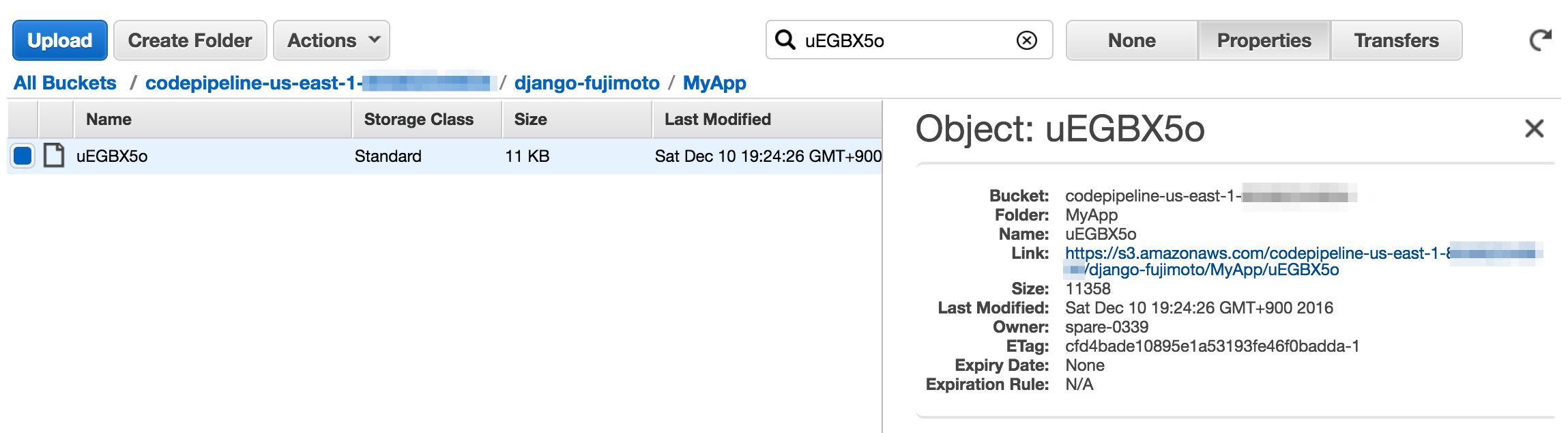Viewport: 1568px width, 433px height.
Task: Click the clear (x) icon in search box
Action: [x=1026, y=40]
